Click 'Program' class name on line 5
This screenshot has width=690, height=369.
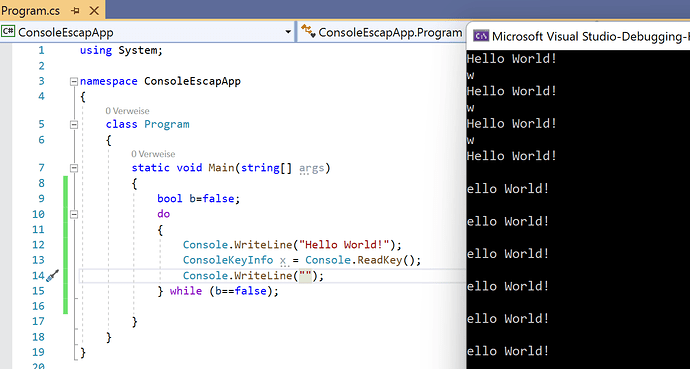pos(167,124)
